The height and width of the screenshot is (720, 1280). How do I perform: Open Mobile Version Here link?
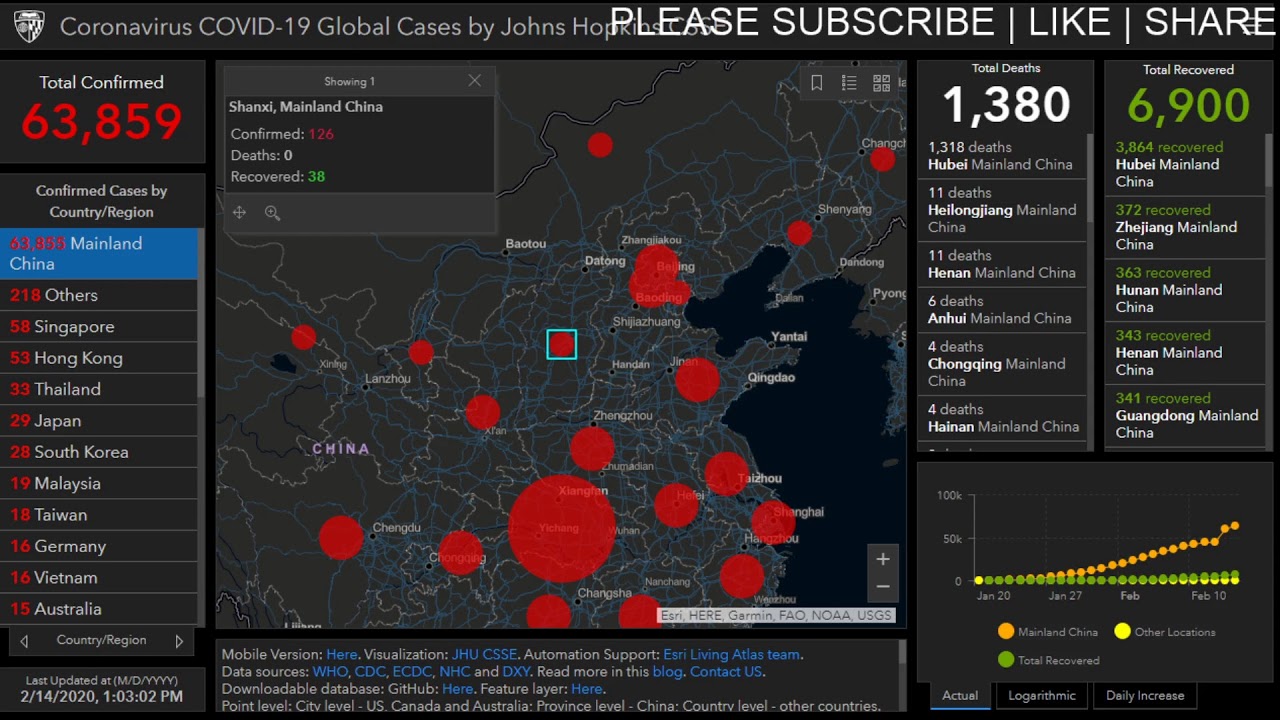click(341, 655)
